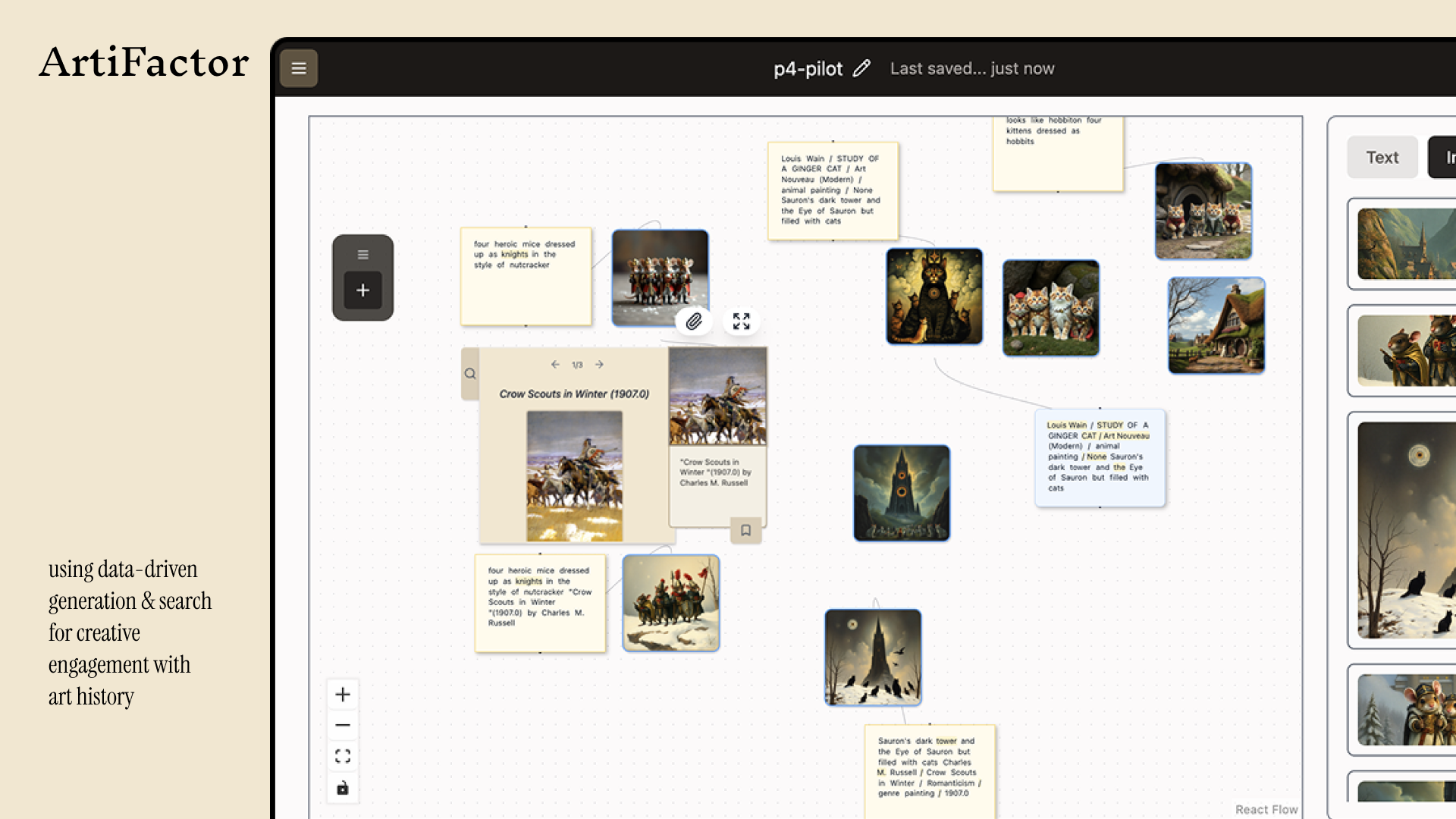Bookmark the Crow Scouts in Winter card
The height and width of the screenshot is (819, 1456).
point(745,531)
